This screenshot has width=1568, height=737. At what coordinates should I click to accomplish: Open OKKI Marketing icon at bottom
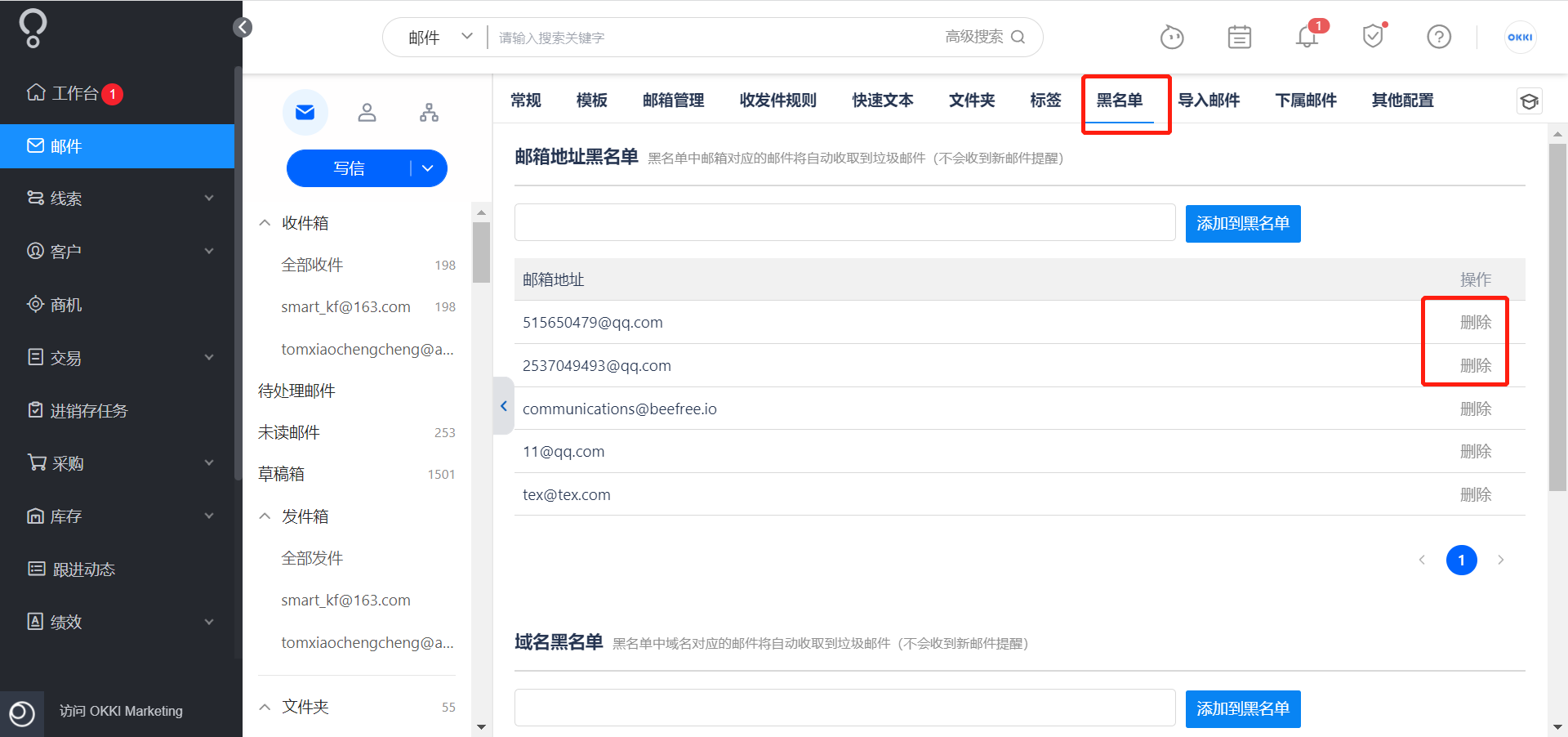point(22,713)
